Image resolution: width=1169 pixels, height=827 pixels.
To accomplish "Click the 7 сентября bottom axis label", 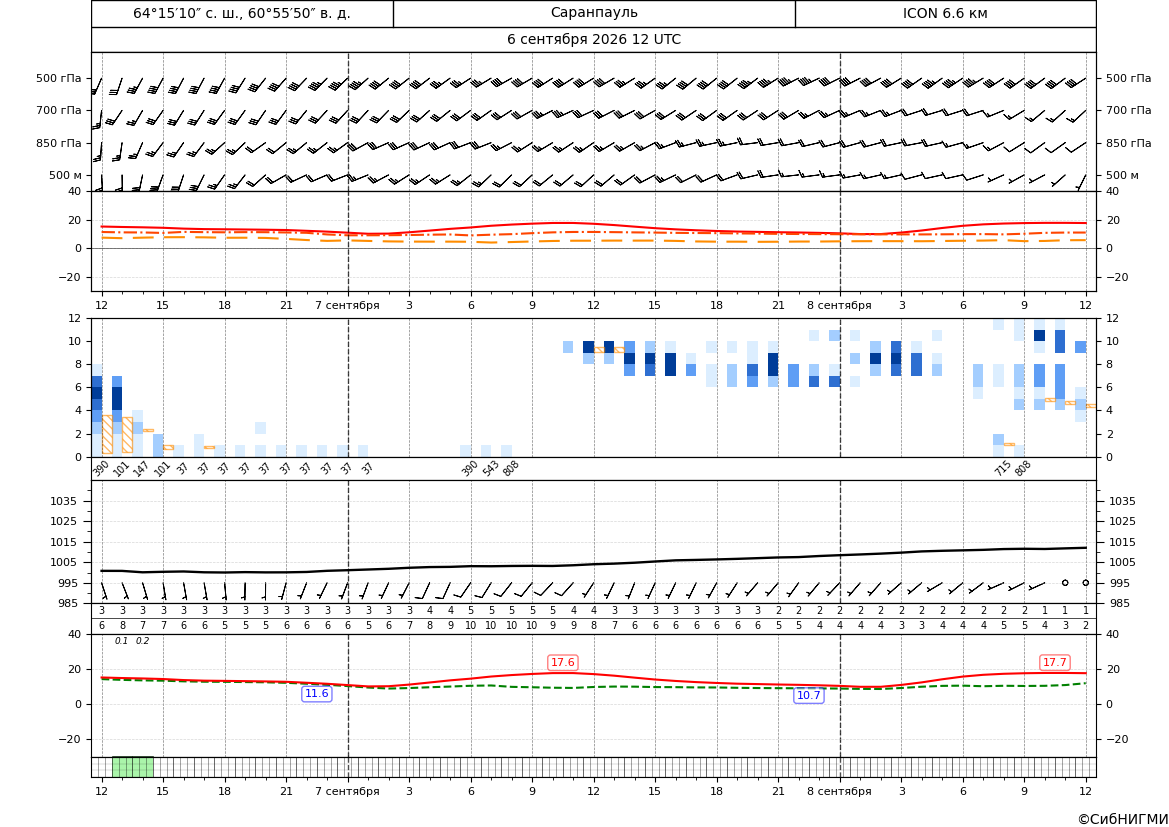I will coord(347,791).
